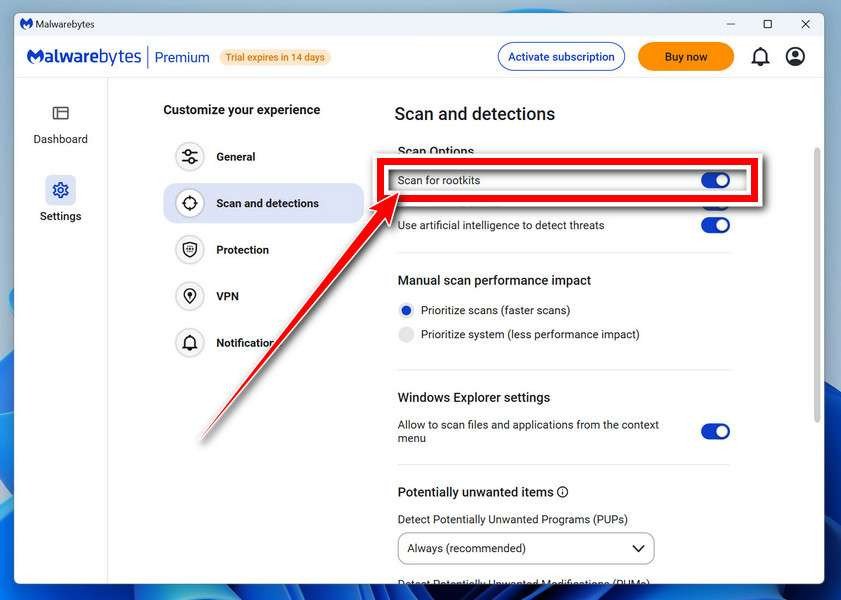This screenshot has height=600, width=841.
Task: Open the Protection shield settings icon
Action: (x=190, y=249)
